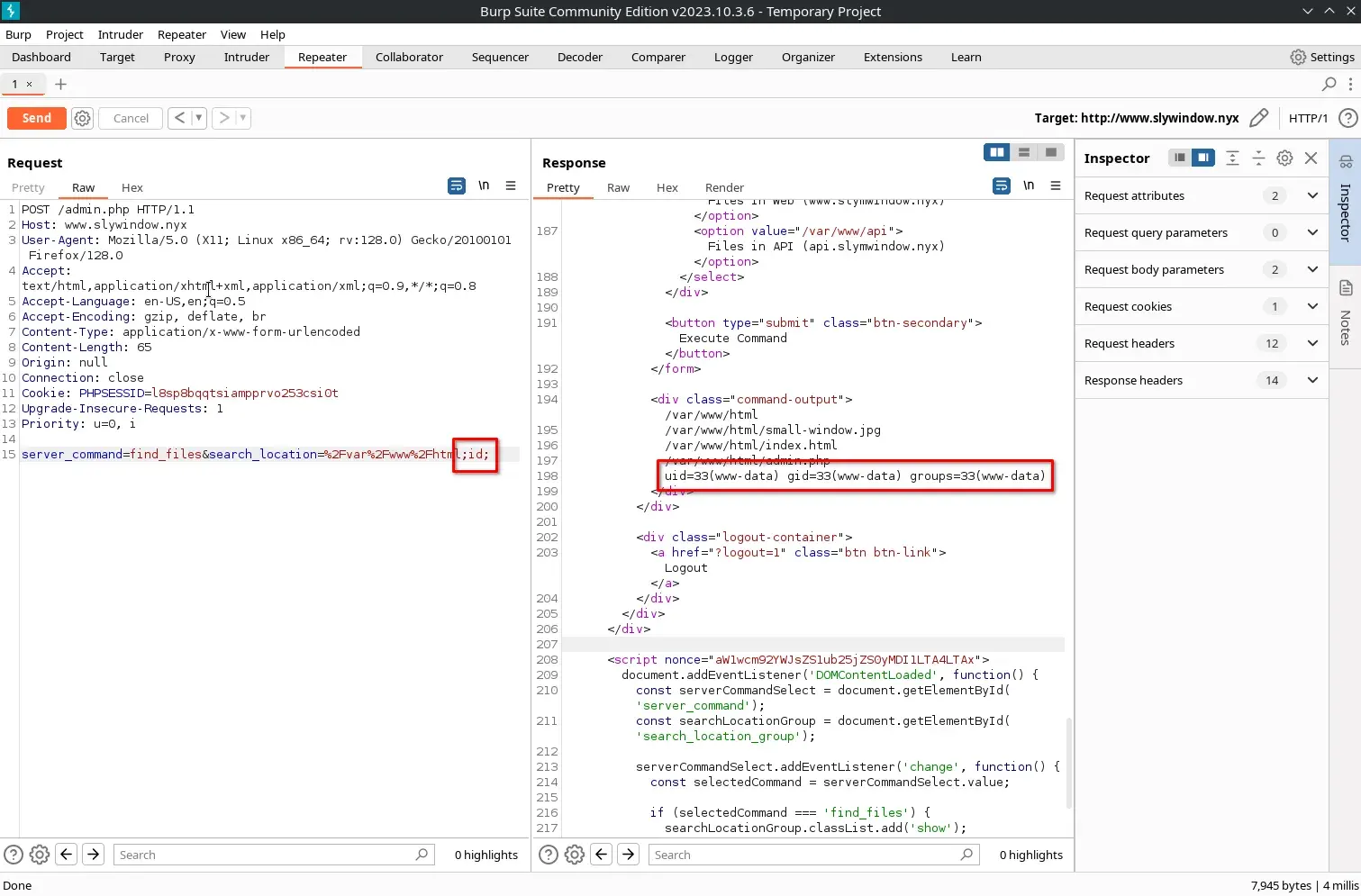Select combined tabbed request/response layout

1051,152
